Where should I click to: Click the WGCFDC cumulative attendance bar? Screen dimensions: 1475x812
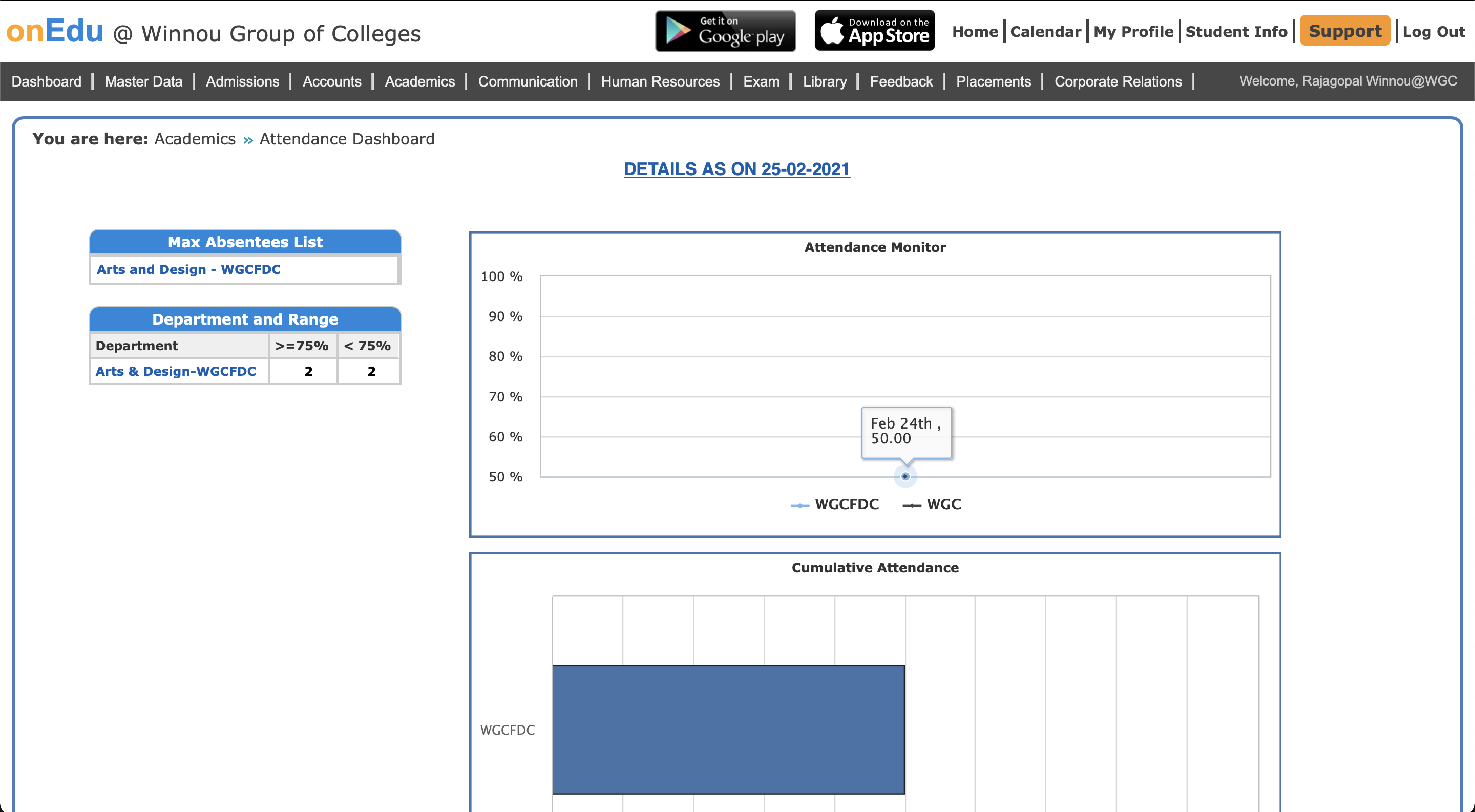[x=728, y=729]
